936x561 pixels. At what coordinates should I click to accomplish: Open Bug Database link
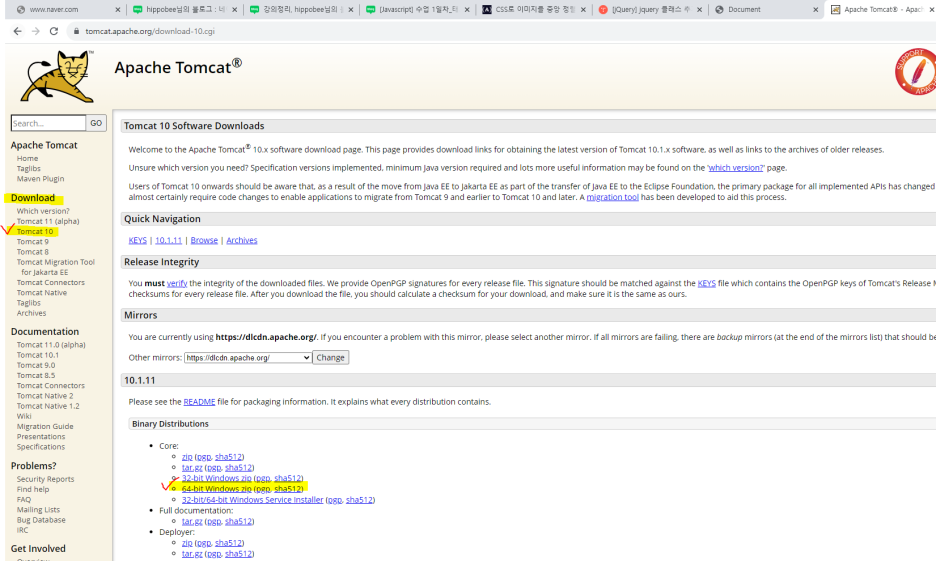point(41,520)
